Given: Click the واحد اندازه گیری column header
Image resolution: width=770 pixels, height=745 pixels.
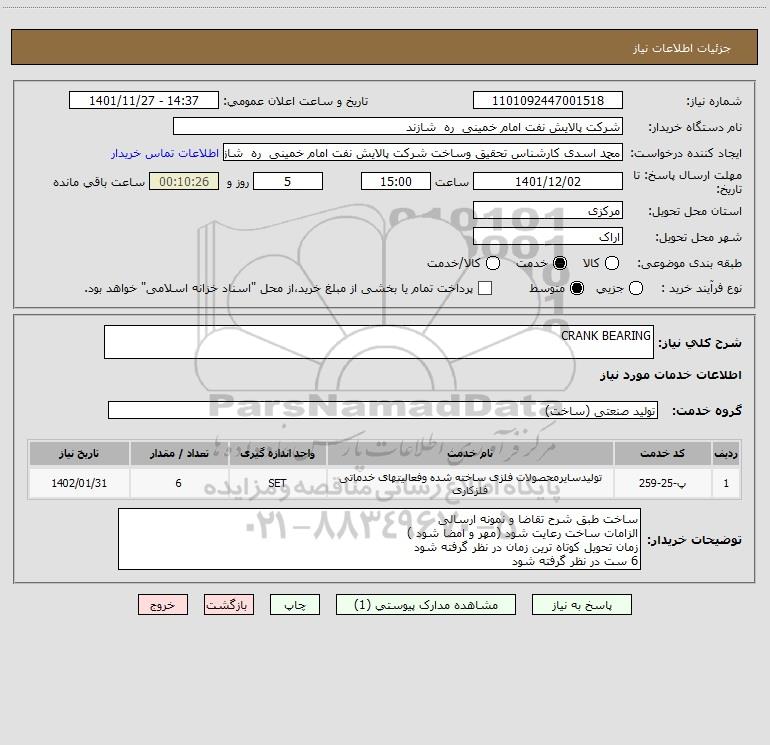Looking at the screenshot, I should [x=277, y=453].
